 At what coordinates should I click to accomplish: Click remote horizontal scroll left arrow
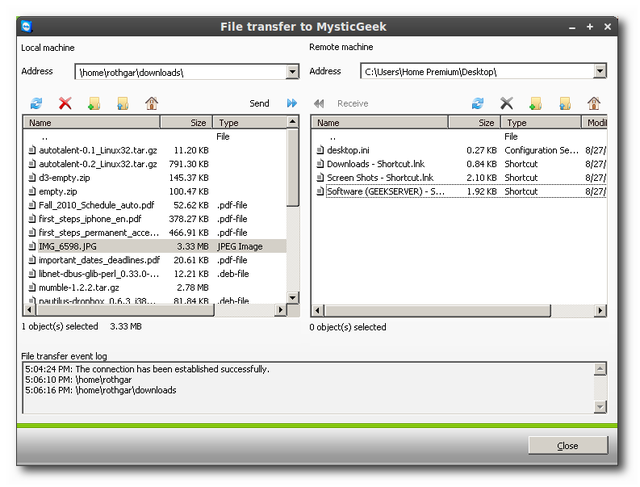click(318, 311)
